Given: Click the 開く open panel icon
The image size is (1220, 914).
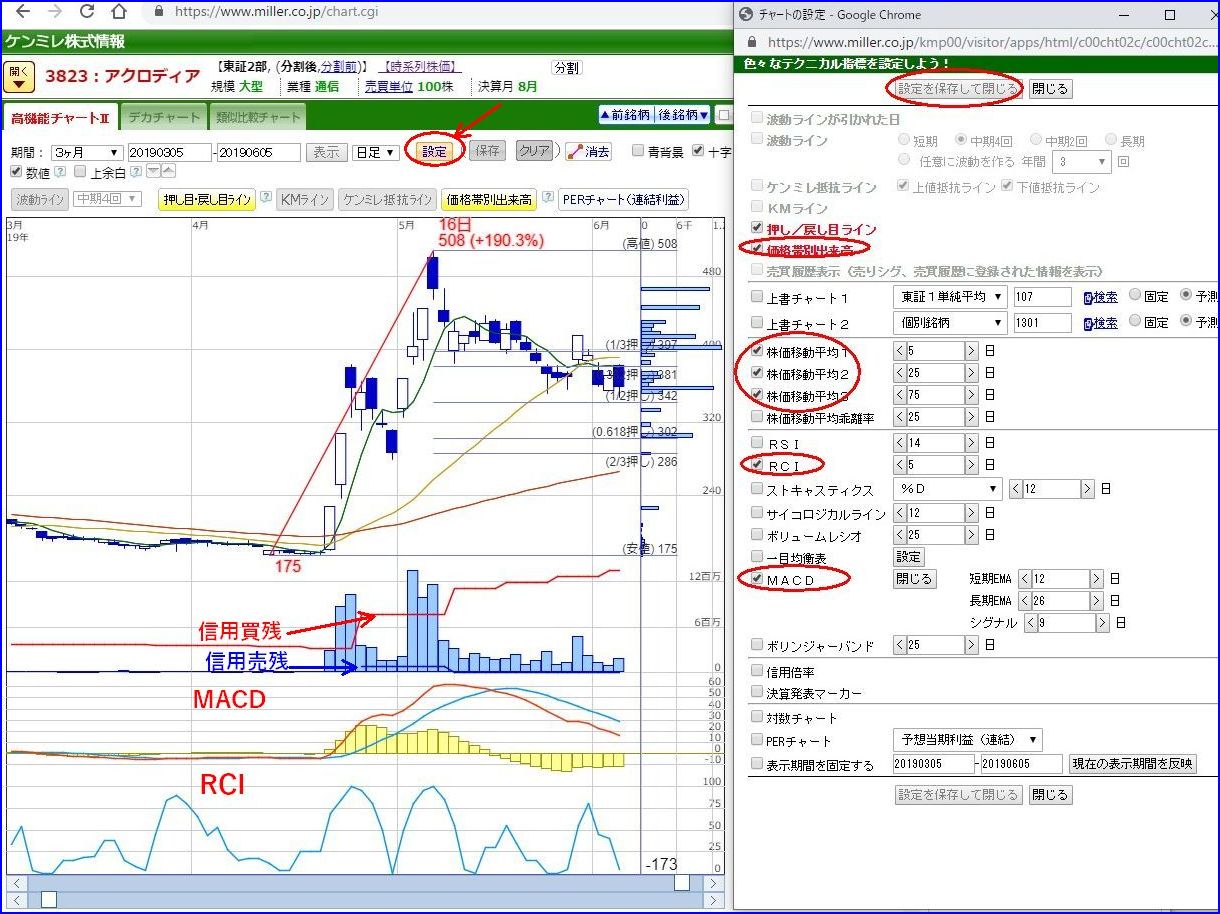Looking at the screenshot, I should pyautogui.click(x=20, y=76).
